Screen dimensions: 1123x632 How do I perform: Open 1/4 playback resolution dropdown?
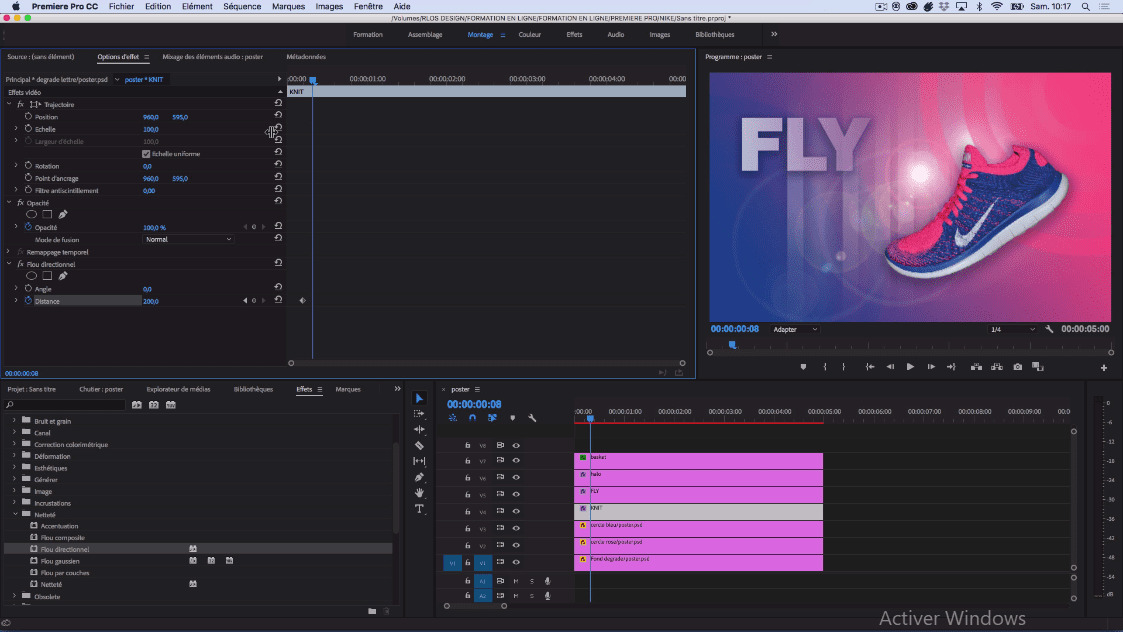[x=1013, y=330]
